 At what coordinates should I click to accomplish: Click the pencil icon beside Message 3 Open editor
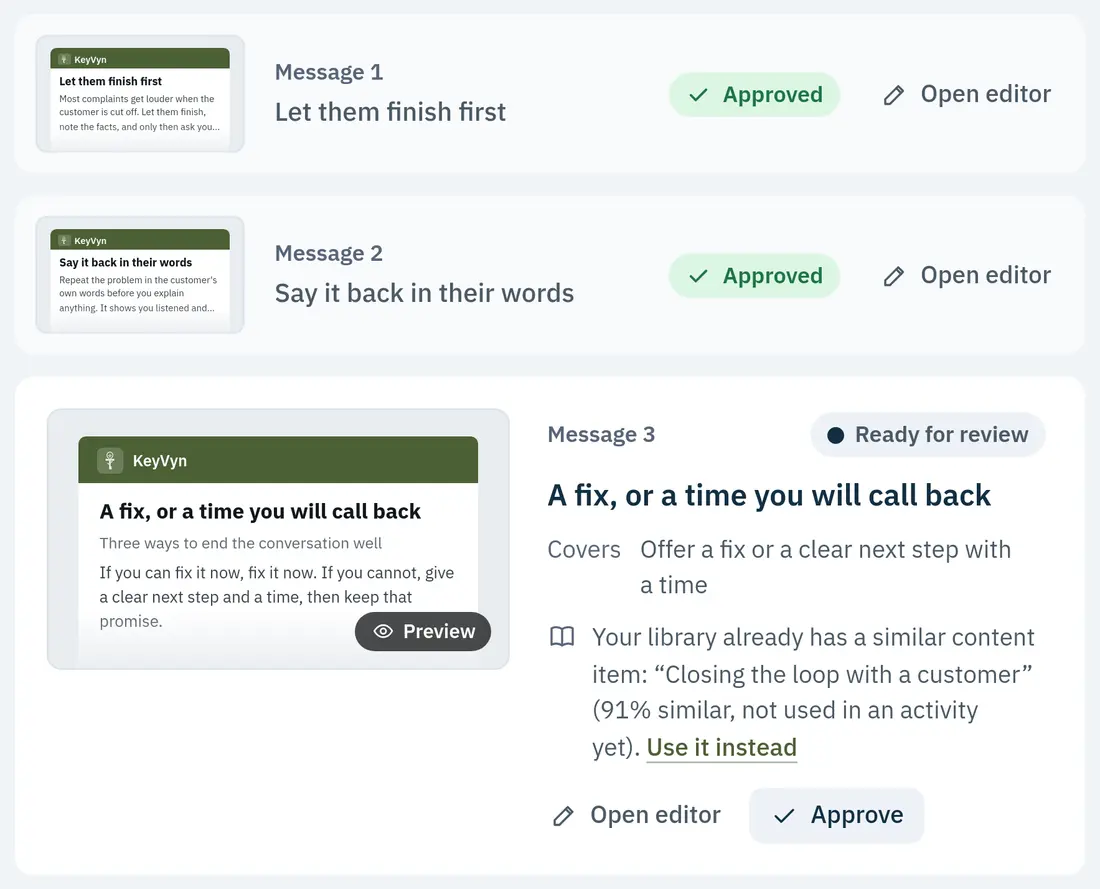(563, 816)
